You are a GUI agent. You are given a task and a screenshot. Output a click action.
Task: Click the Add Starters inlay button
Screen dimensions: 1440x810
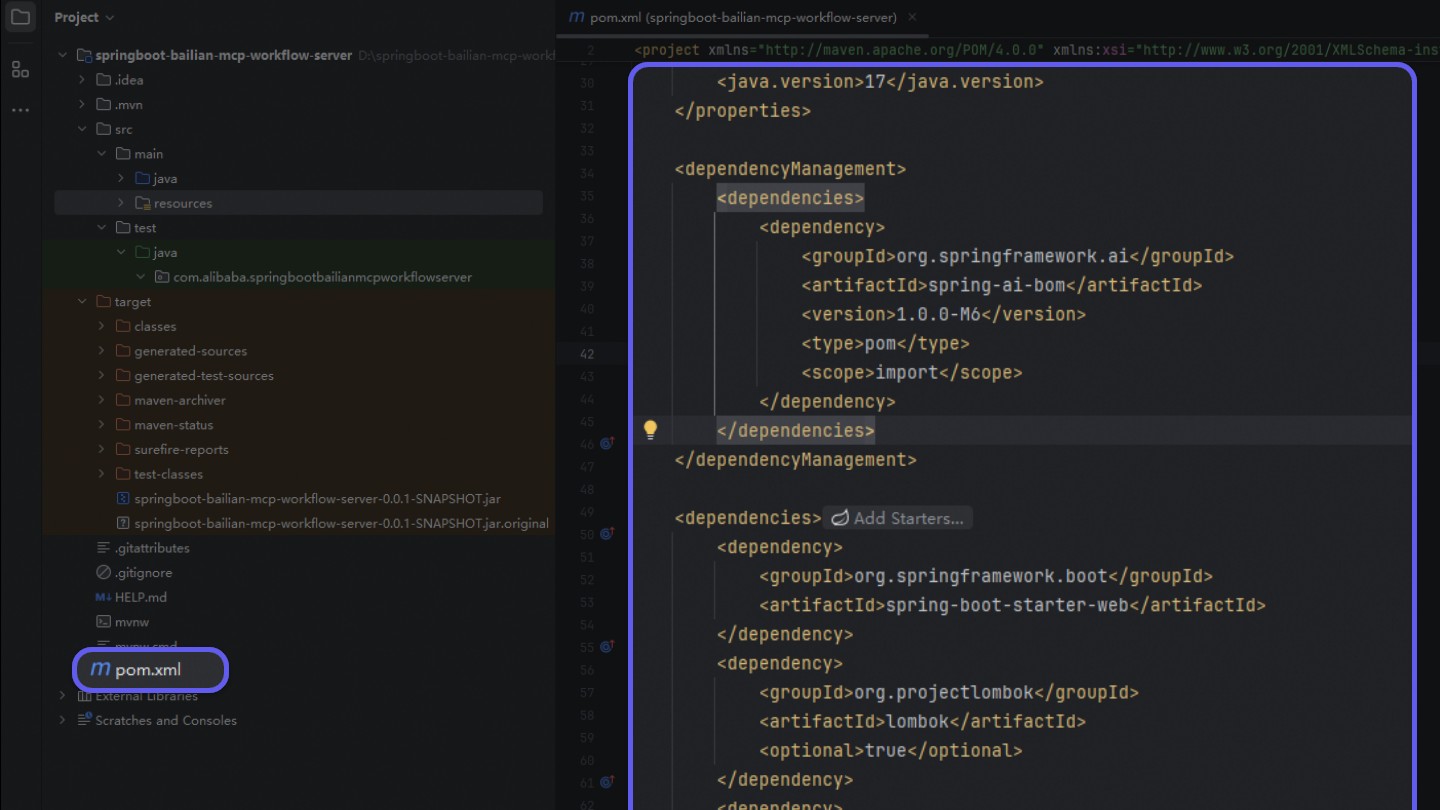pyautogui.click(x=898, y=518)
